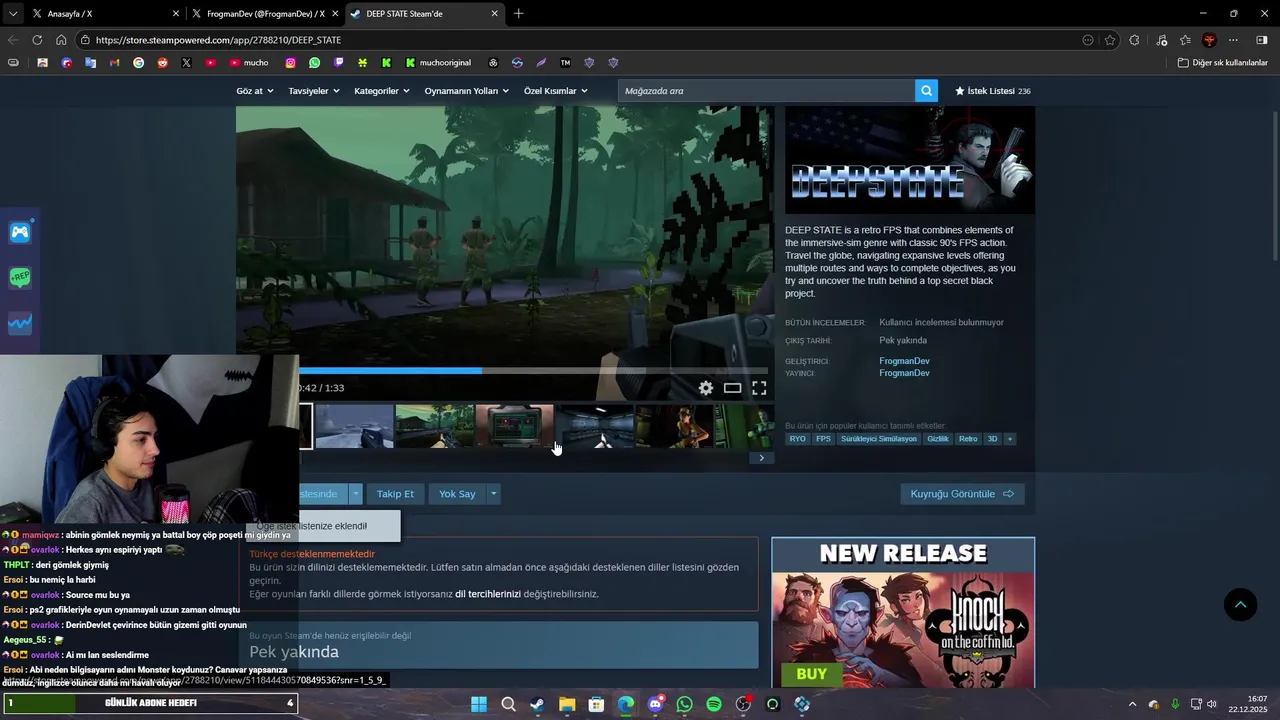Open browser settings and more menu
This screenshot has width=1280, height=720.
pyautogui.click(x=1233, y=40)
